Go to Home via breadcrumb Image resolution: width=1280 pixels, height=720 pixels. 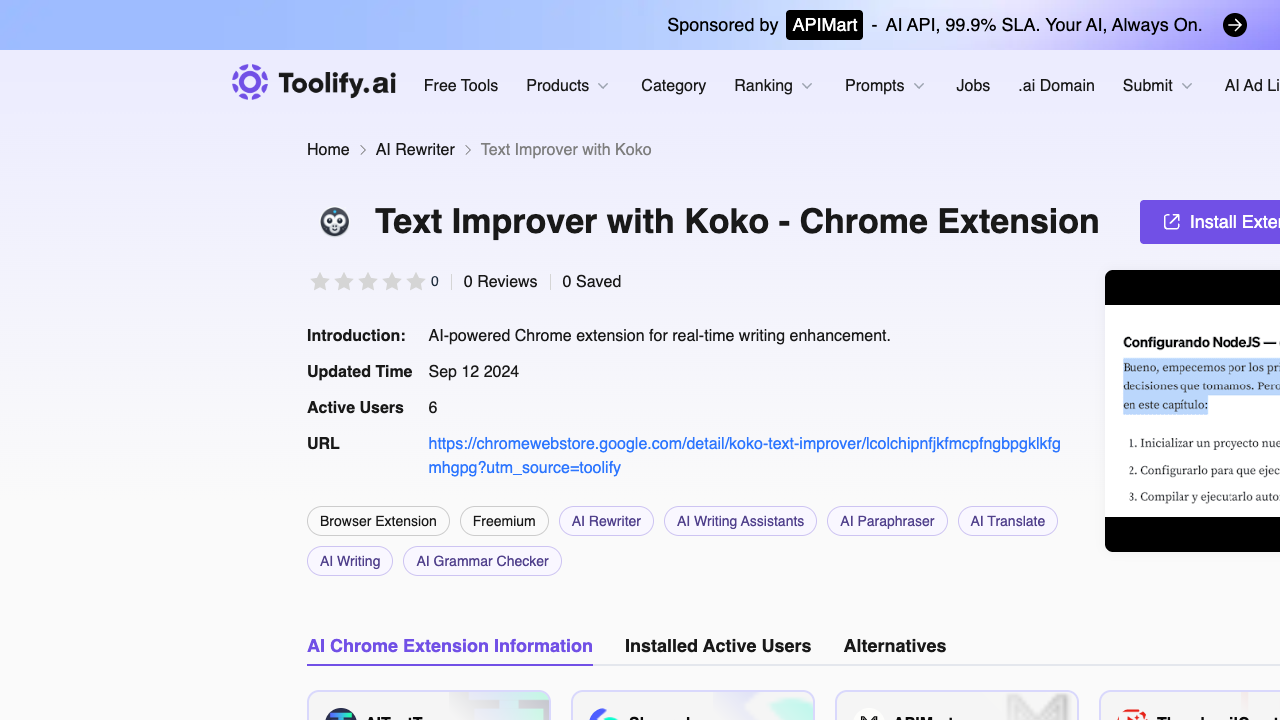[328, 150]
